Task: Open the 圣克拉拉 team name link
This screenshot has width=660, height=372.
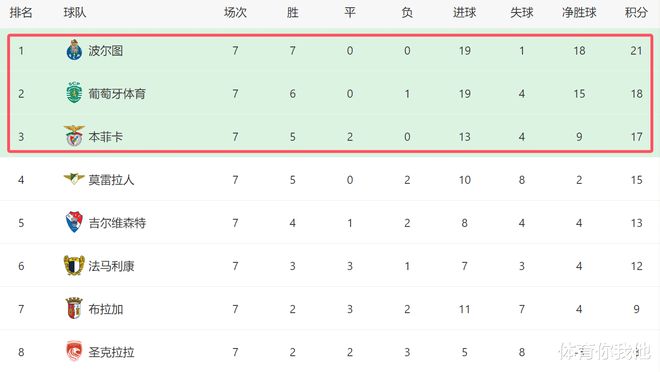Action: click(x=111, y=352)
